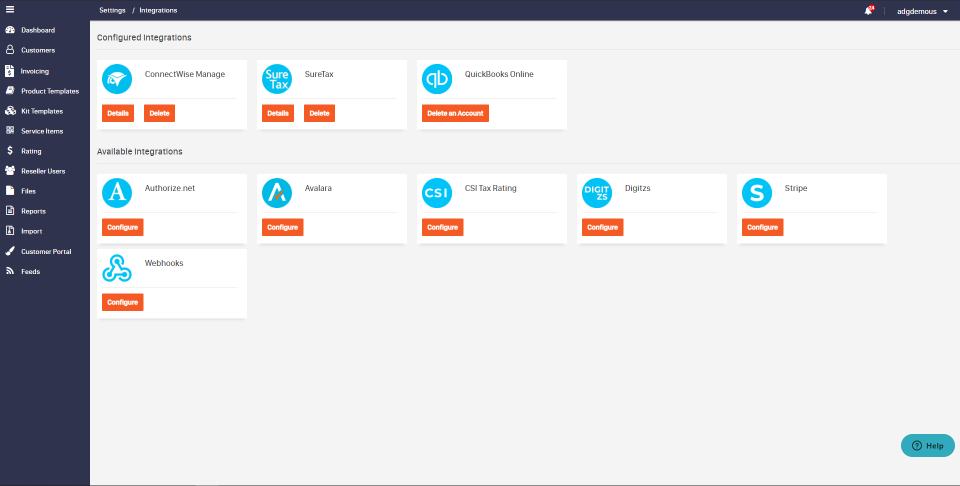Click the ConnectWise Manage logo
Screen dimensions: 960x486
(117, 79)
